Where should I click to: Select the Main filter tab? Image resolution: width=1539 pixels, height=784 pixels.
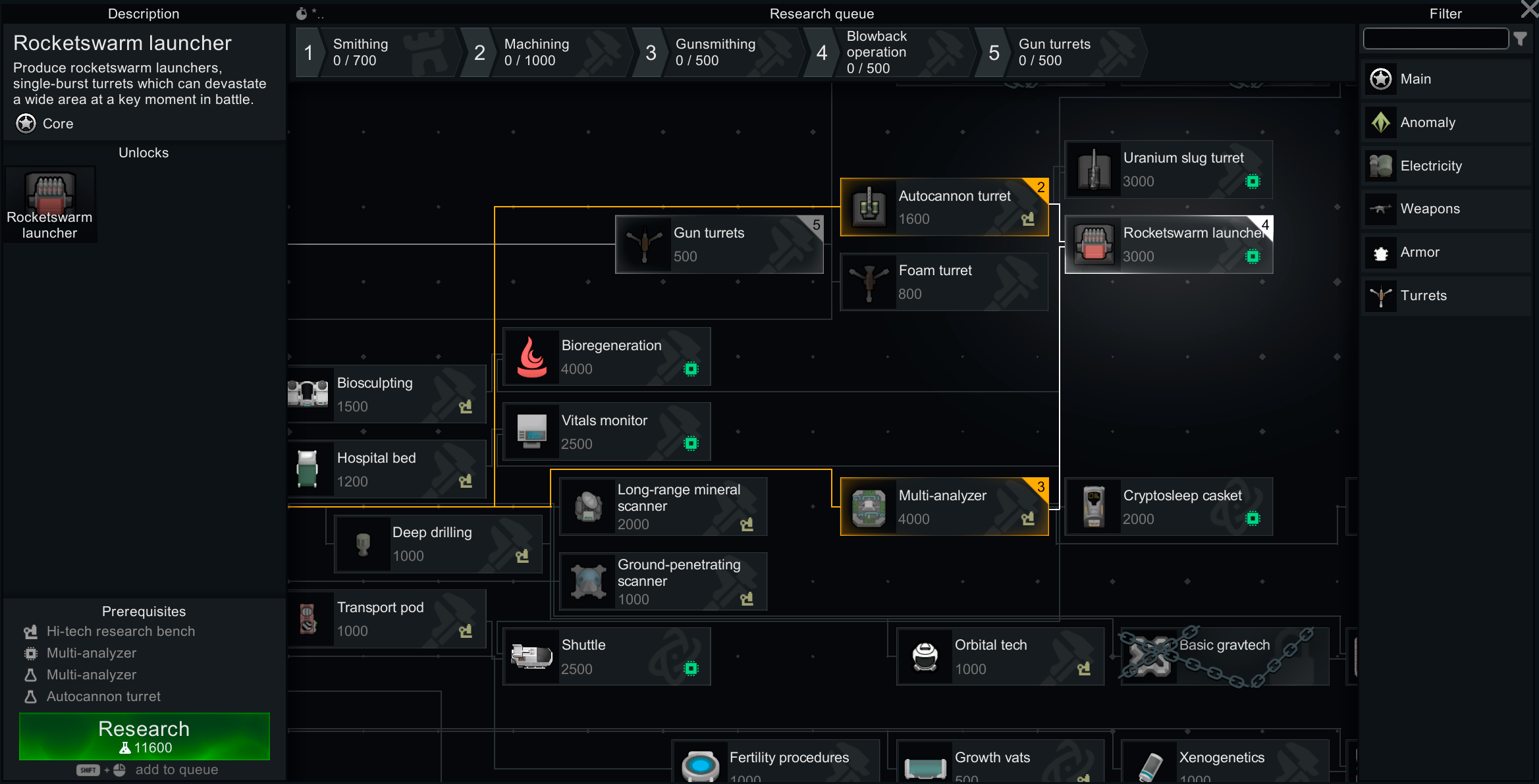pyautogui.click(x=1446, y=79)
